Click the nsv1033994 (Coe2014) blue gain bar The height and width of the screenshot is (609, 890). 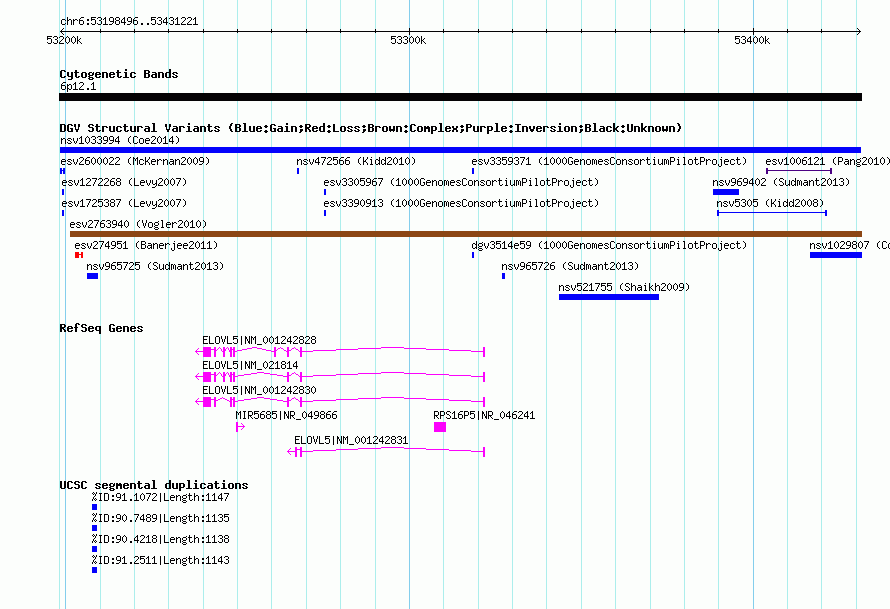click(460, 150)
